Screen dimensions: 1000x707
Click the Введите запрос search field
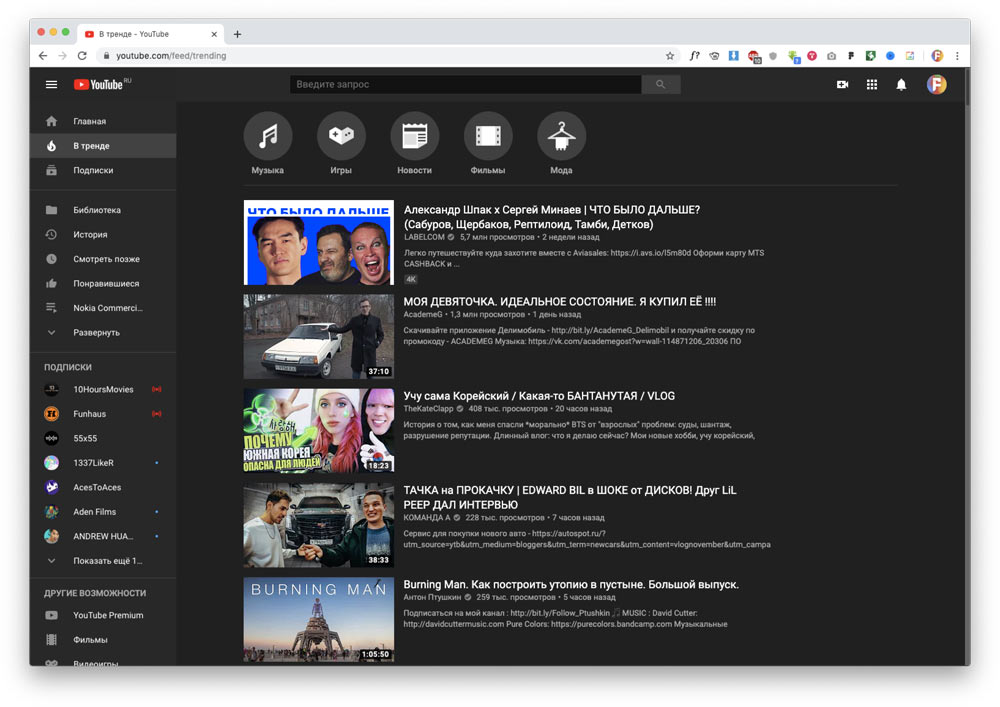[465, 85]
